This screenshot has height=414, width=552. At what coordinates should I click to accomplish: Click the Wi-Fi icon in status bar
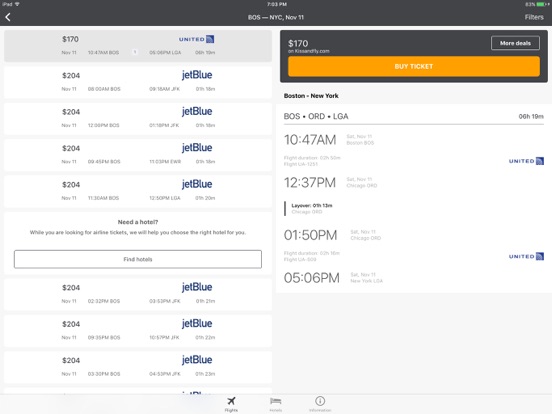coord(17,4)
